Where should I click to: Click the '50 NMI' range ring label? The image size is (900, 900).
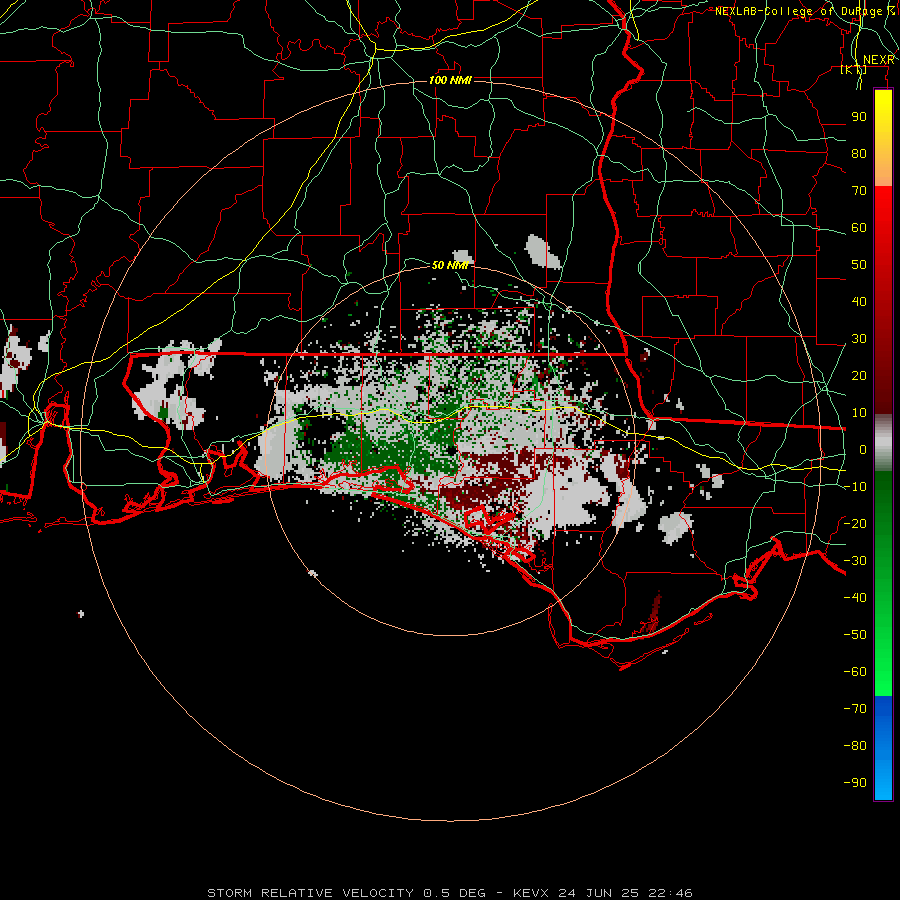point(450,265)
